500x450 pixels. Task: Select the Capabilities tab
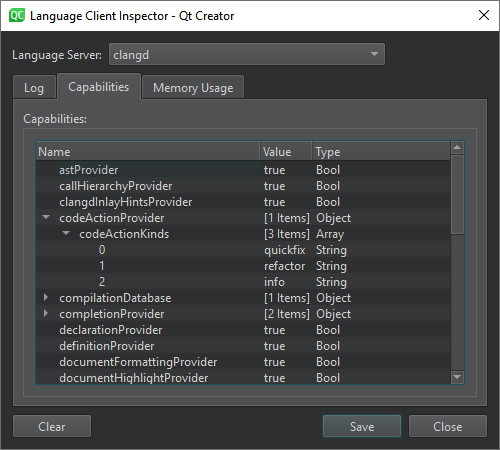pos(99,87)
